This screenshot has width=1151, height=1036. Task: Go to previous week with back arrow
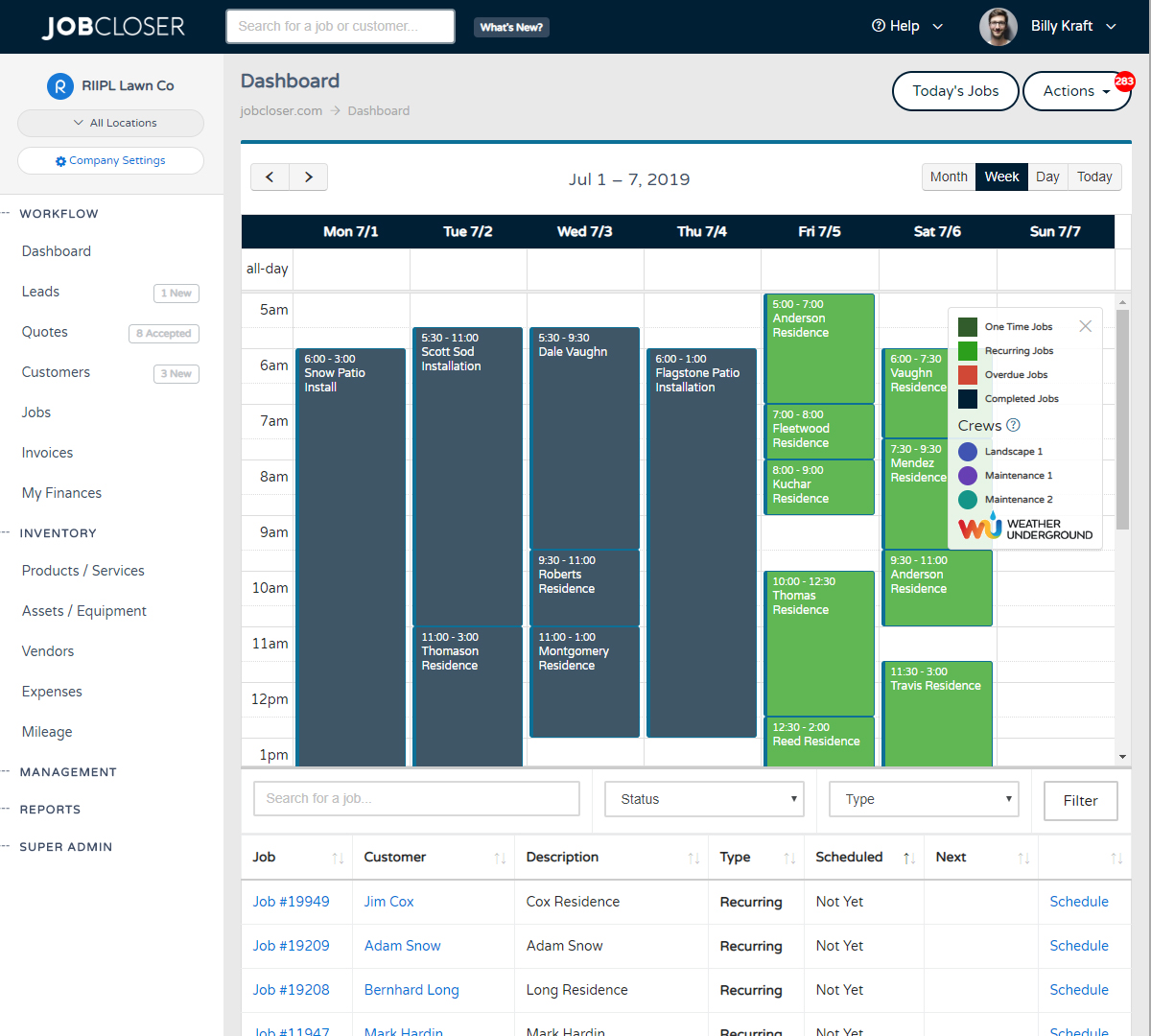click(x=270, y=177)
